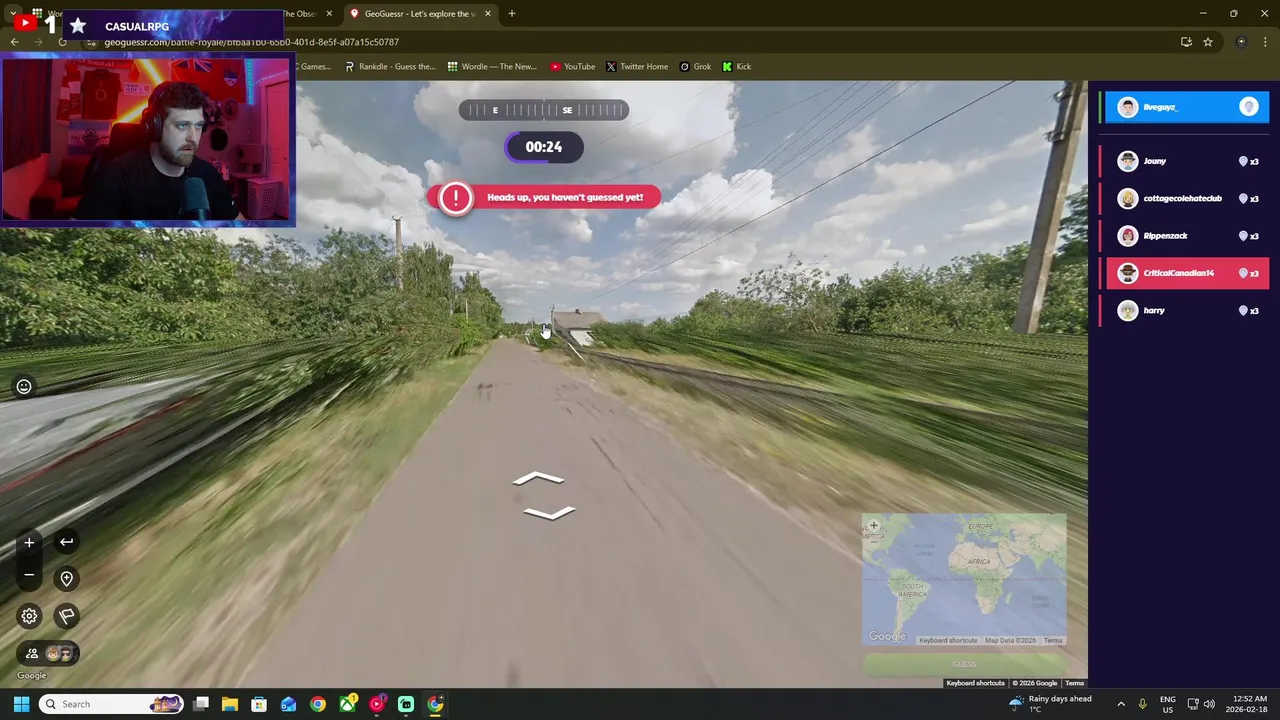Return to start checkpoint pin icon
Image resolution: width=1280 pixels, height=720 pixels.
coord(66,579)
